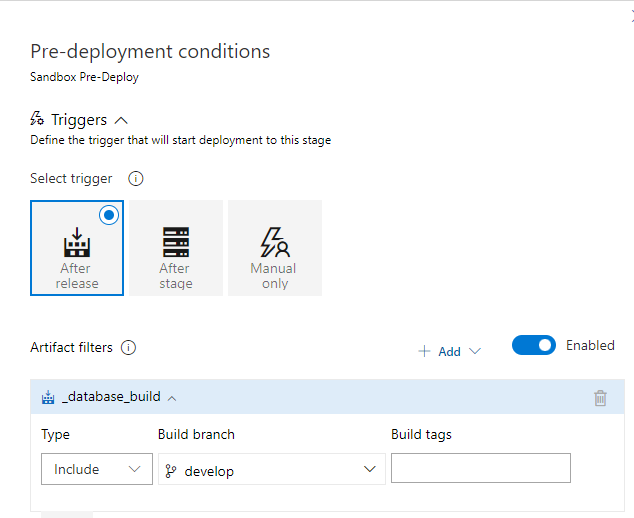
Task: Click the Select trigger info icon
Action: [136, 179]
